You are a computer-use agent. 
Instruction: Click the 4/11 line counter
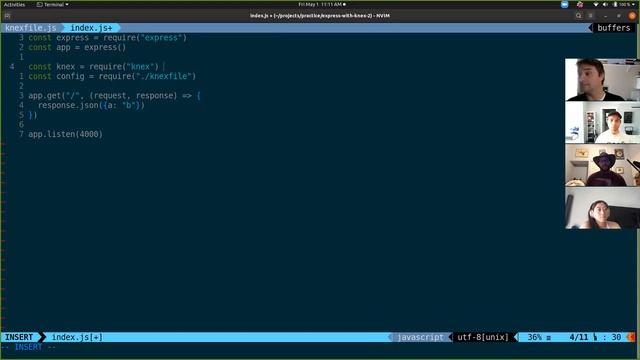click(x=579, y=337)
